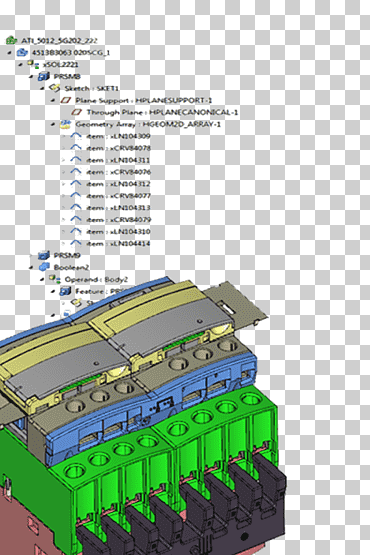
Task: Click the Through Plane plane icon
Action: tap(76, 112)
